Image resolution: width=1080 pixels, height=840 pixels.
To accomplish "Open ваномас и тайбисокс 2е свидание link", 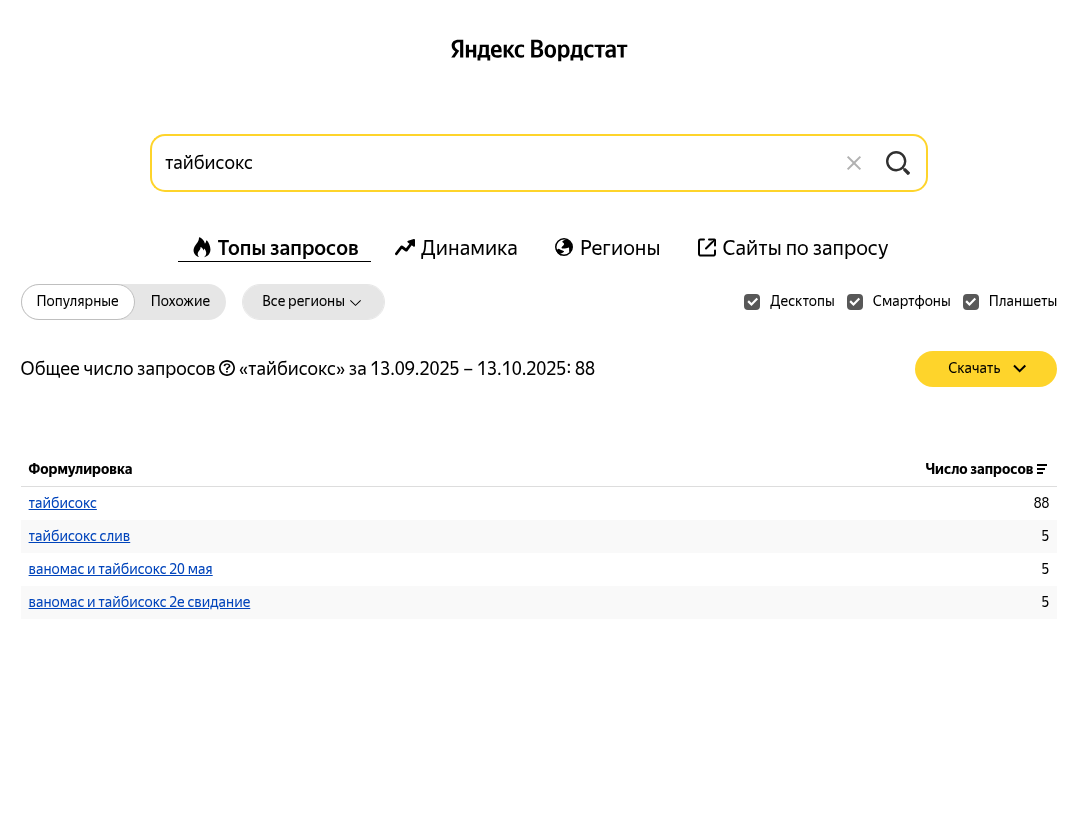I will 139,602.
